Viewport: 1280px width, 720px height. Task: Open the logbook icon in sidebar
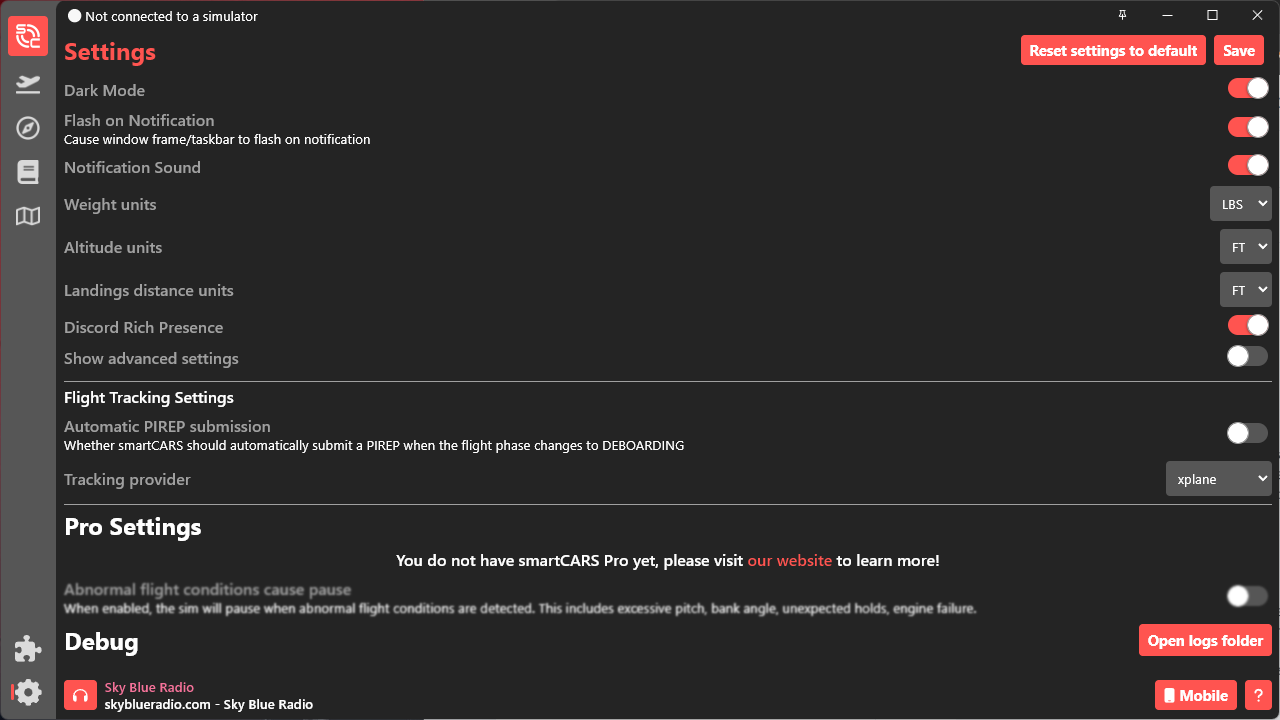click(28, 172)
